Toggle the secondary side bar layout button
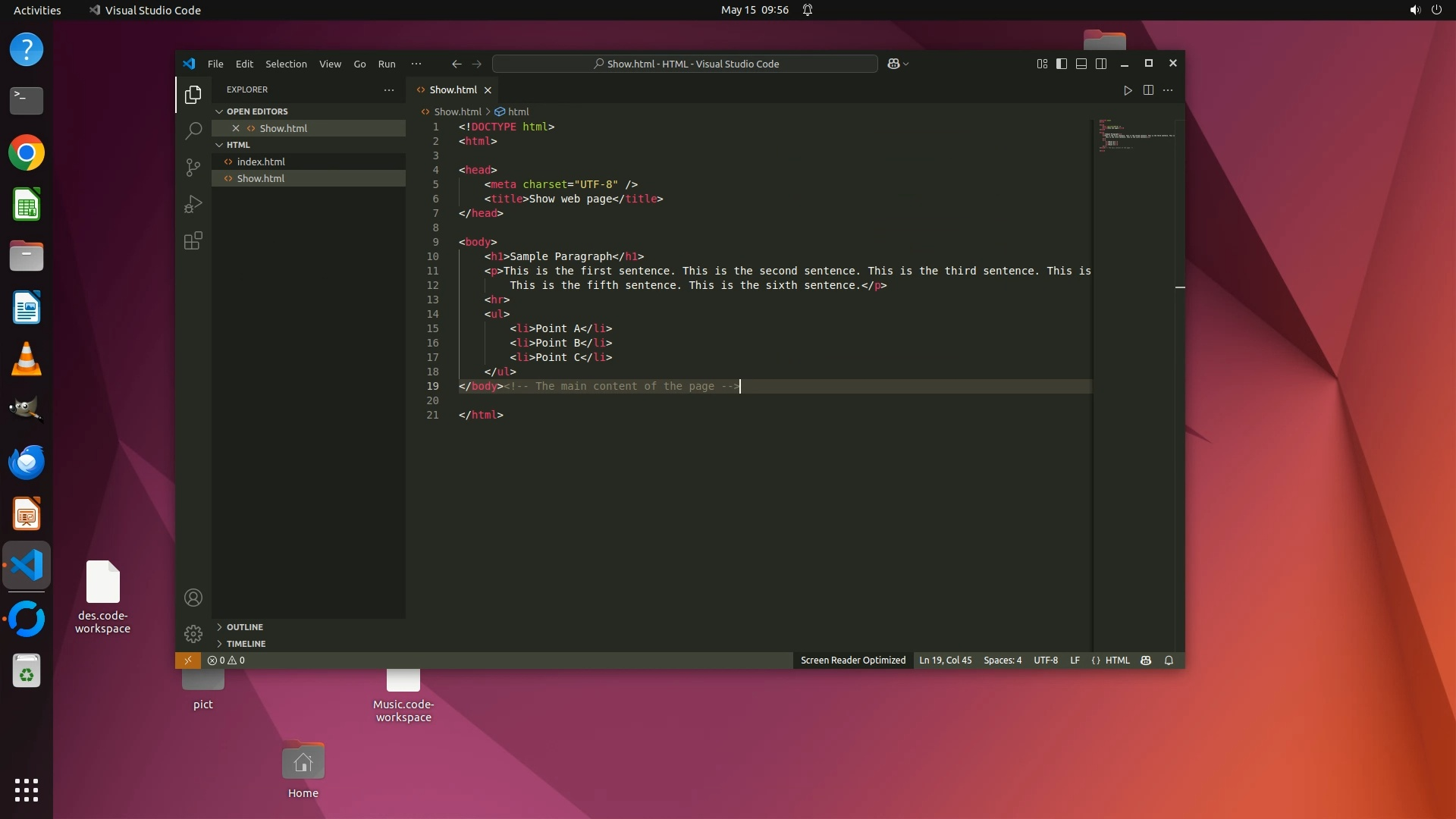The image size is (1456, 819). (1101, 64)
